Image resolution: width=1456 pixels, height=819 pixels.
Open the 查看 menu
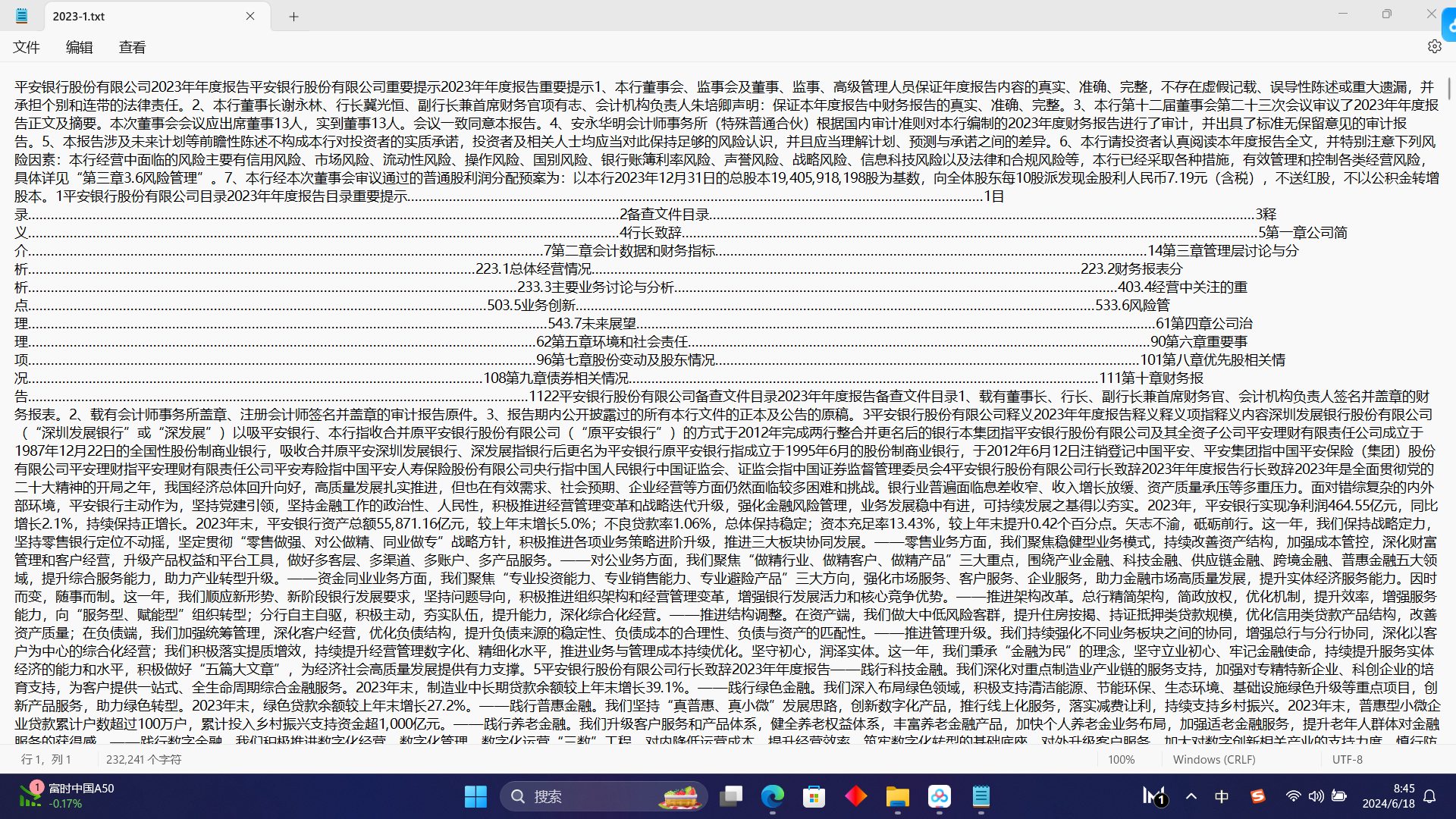click(x=132, y=47)
